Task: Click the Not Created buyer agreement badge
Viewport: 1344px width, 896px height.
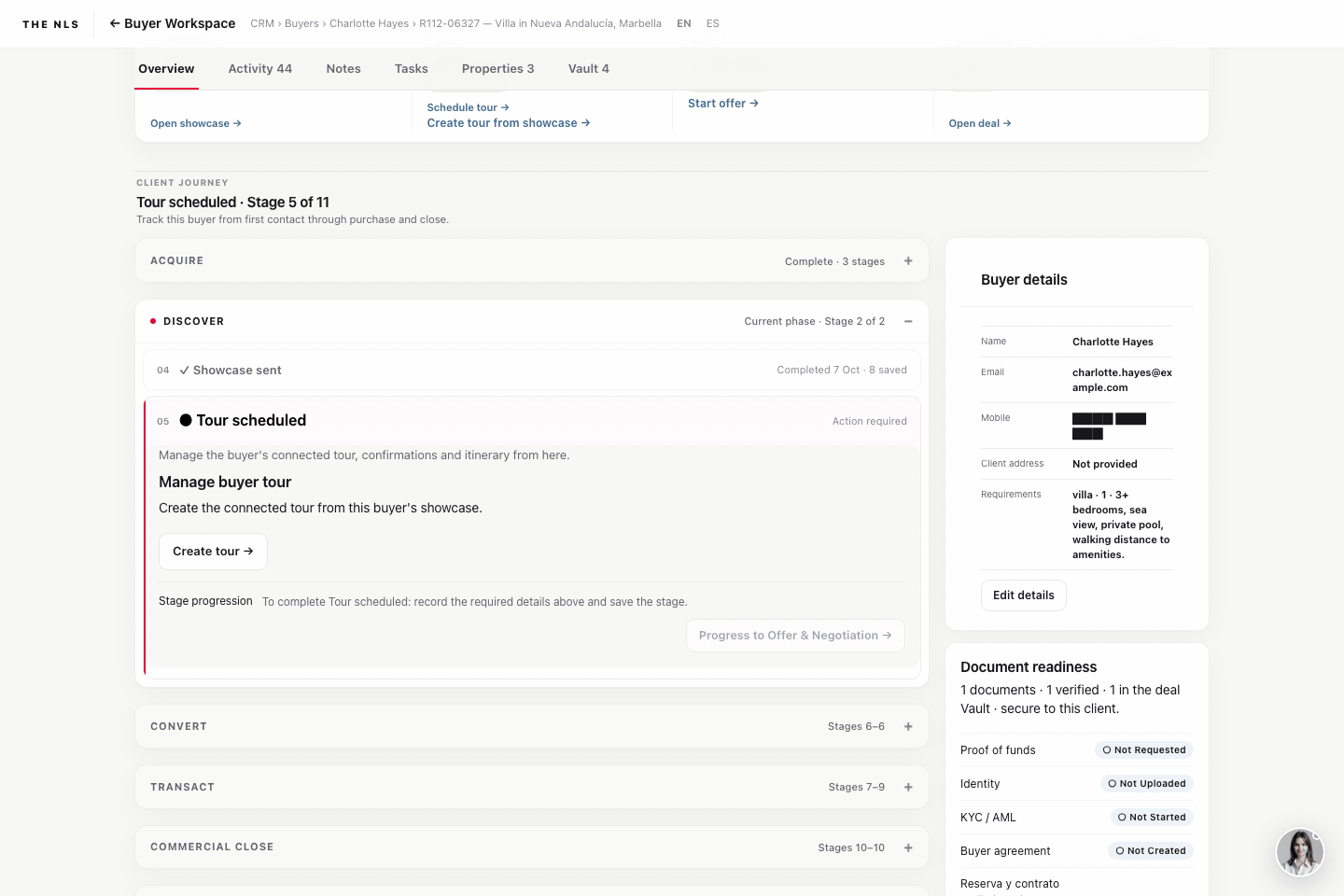Action: [1151, 851]
